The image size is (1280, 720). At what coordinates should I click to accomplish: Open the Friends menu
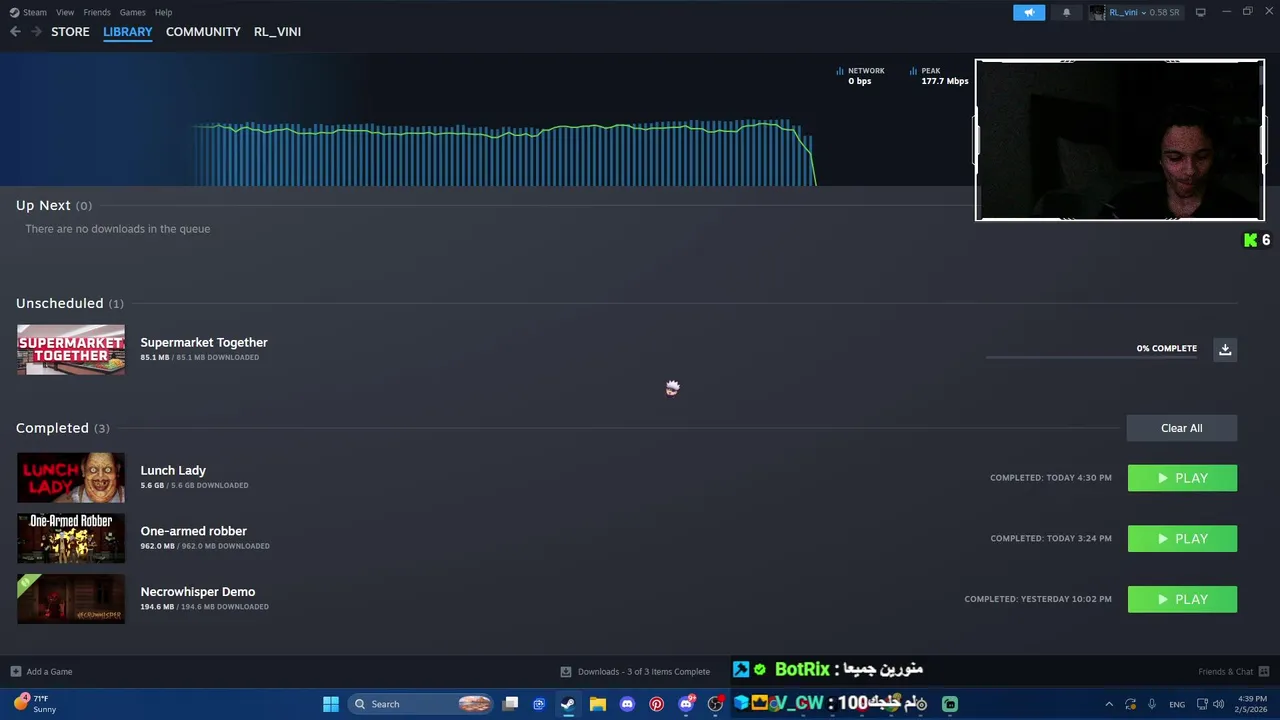click(97, 12)
